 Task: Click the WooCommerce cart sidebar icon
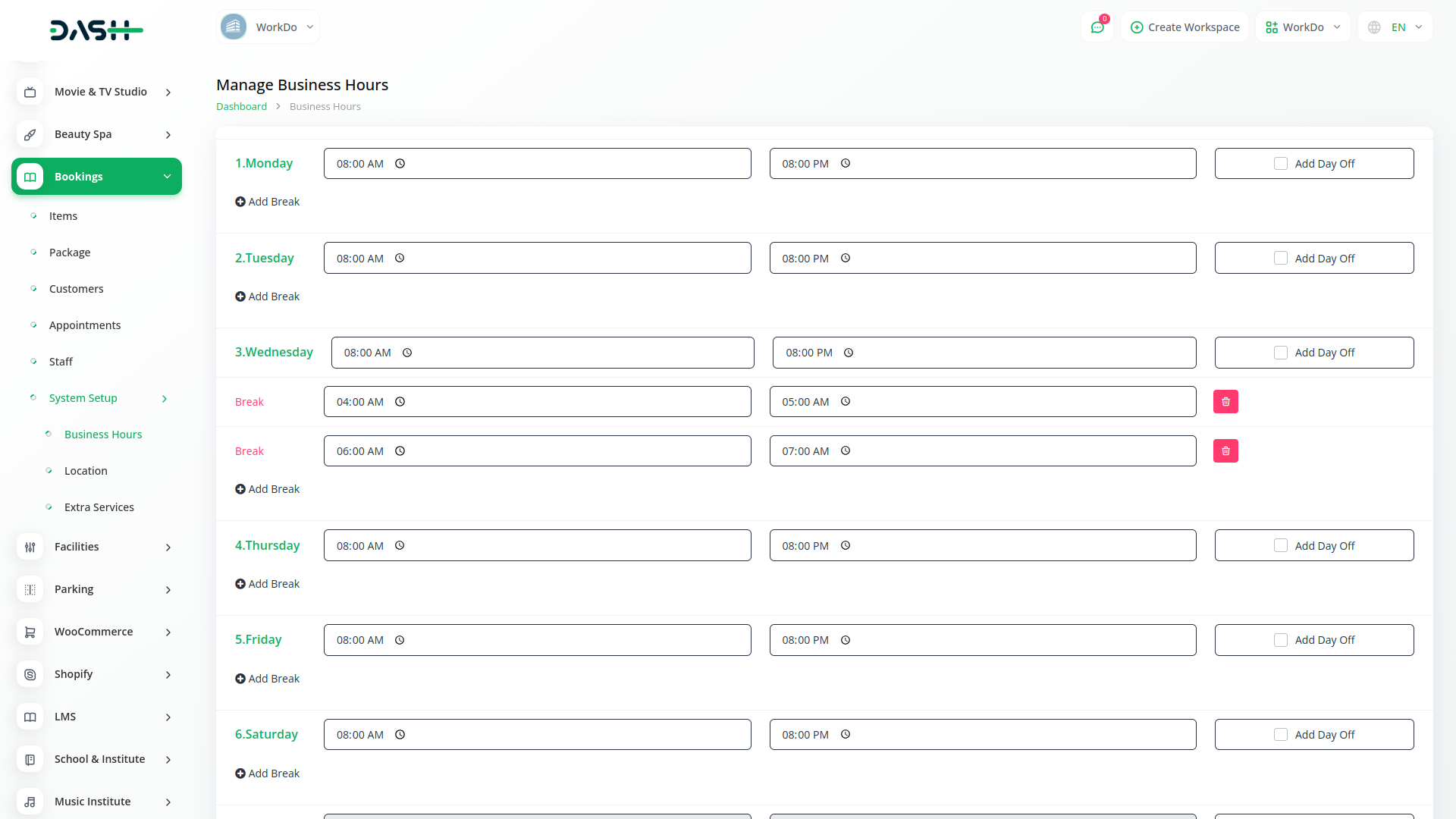pos(30,632)
